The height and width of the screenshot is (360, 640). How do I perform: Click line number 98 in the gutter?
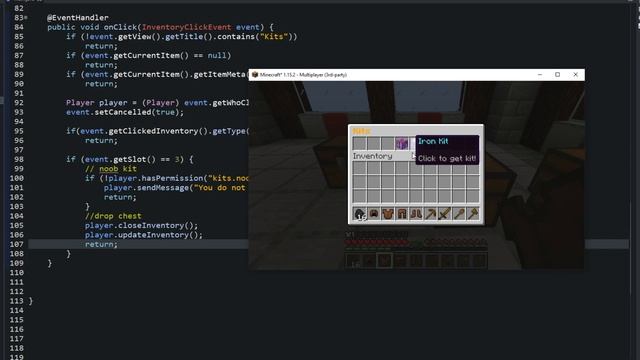[x=19, y=159]
